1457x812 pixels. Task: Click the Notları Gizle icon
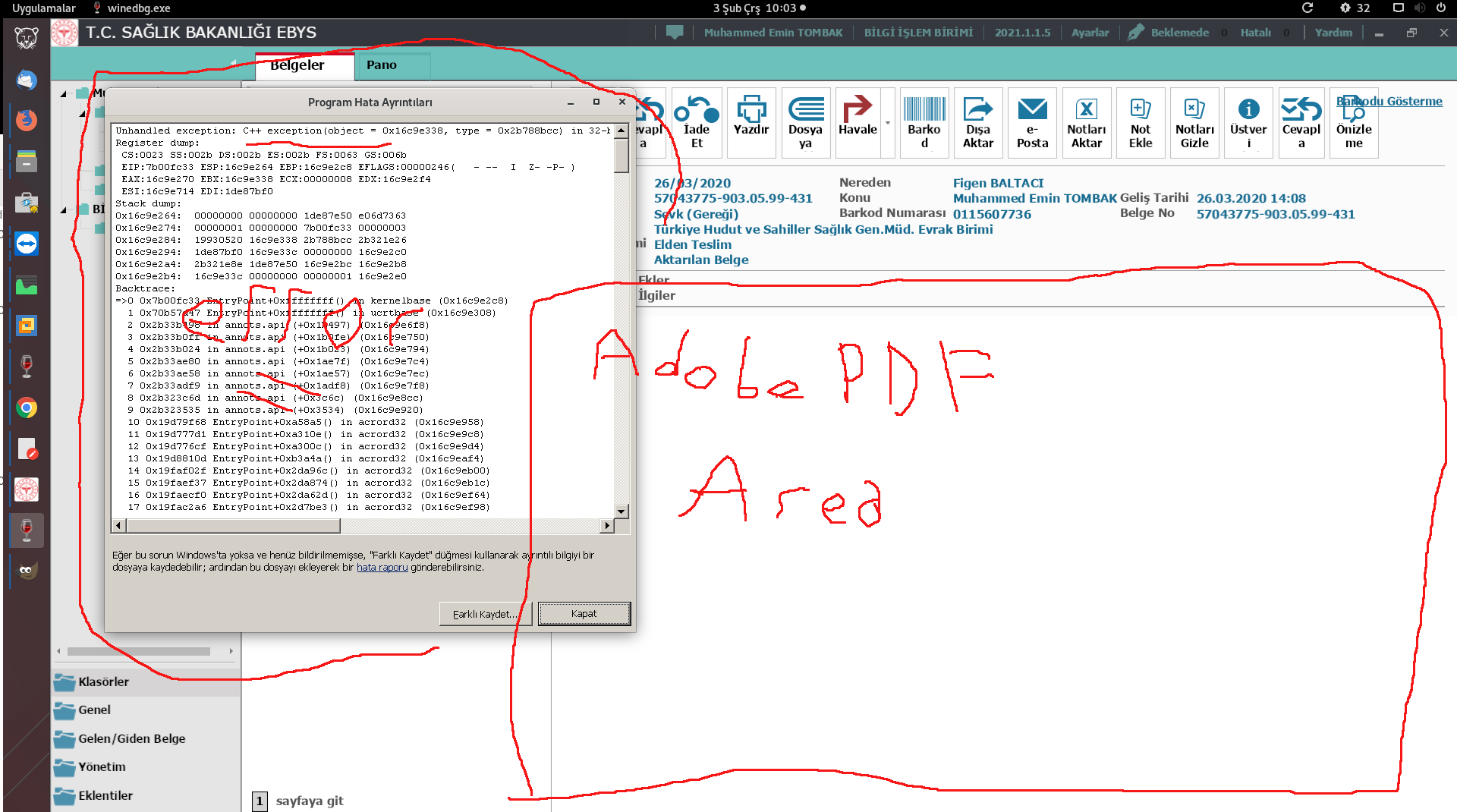pos(1194,122)
